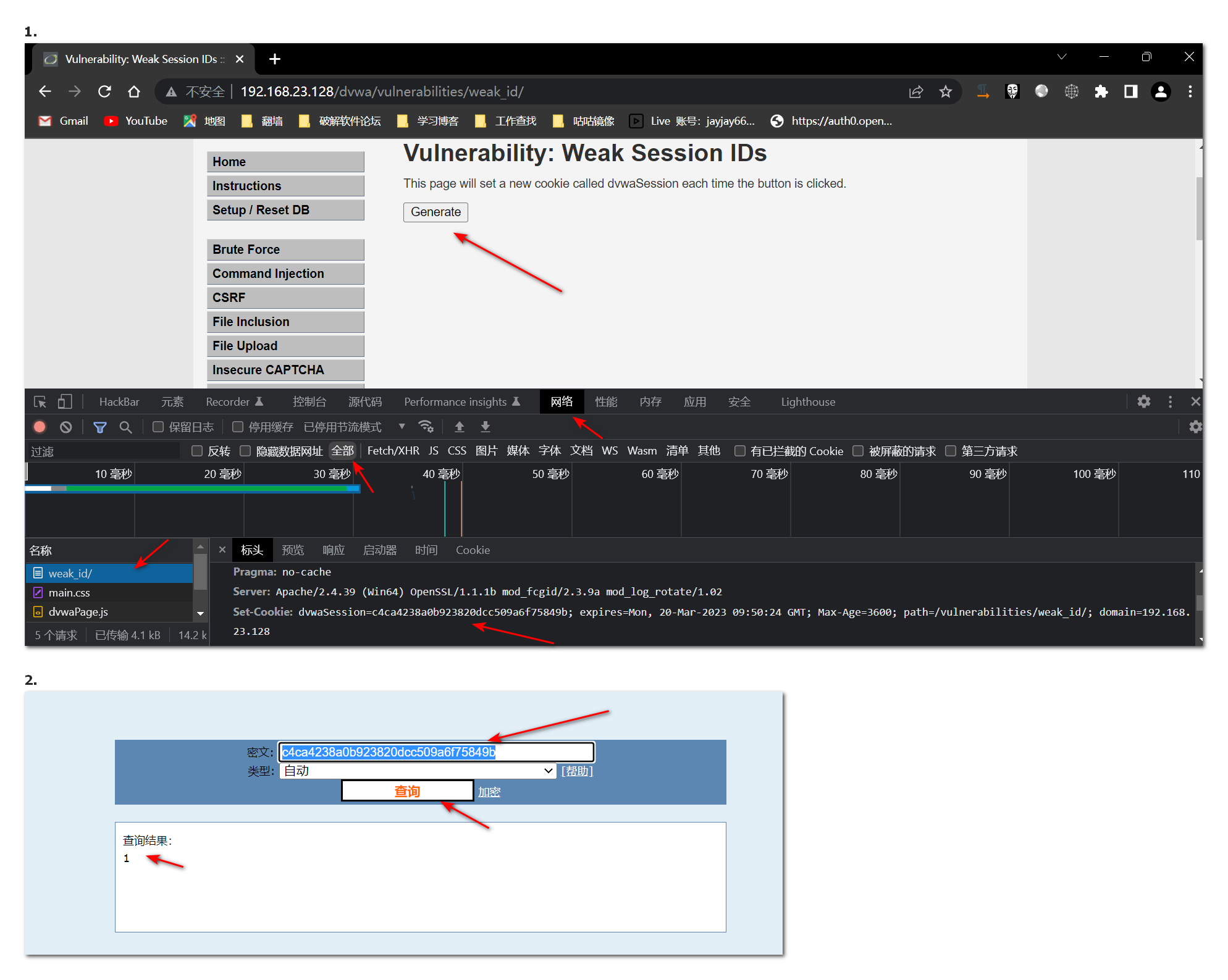
Task: Open the network search magnifier icon
Action: click(x=125, y=427)
